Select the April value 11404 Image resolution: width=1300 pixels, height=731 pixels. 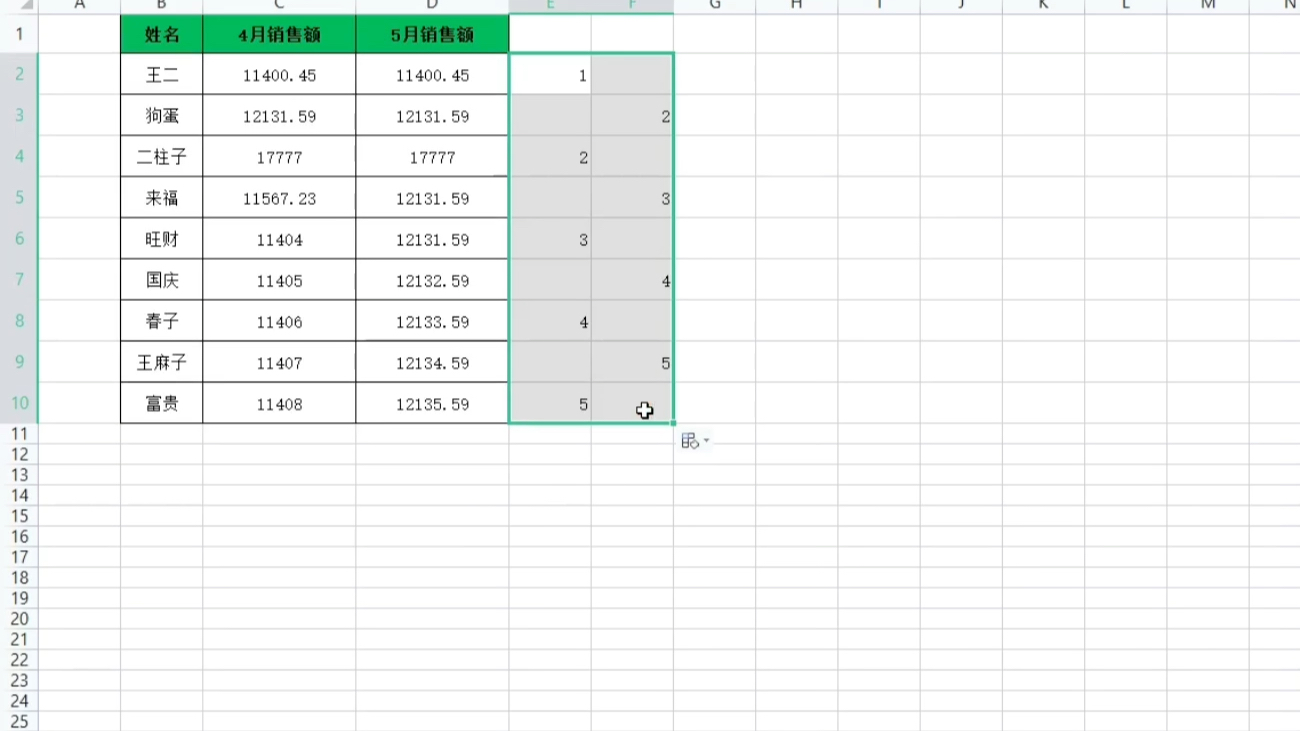coord(279,239)
